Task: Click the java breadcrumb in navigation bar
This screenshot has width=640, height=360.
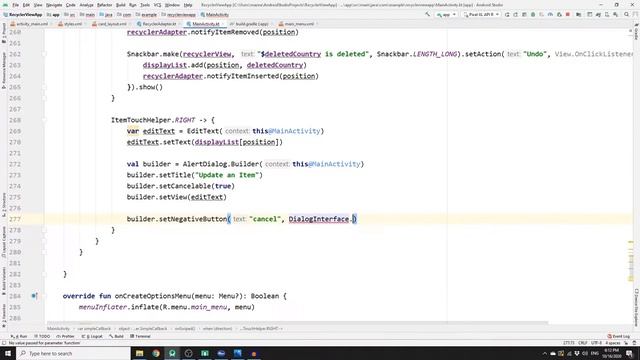Action: [x=106, y=15]
